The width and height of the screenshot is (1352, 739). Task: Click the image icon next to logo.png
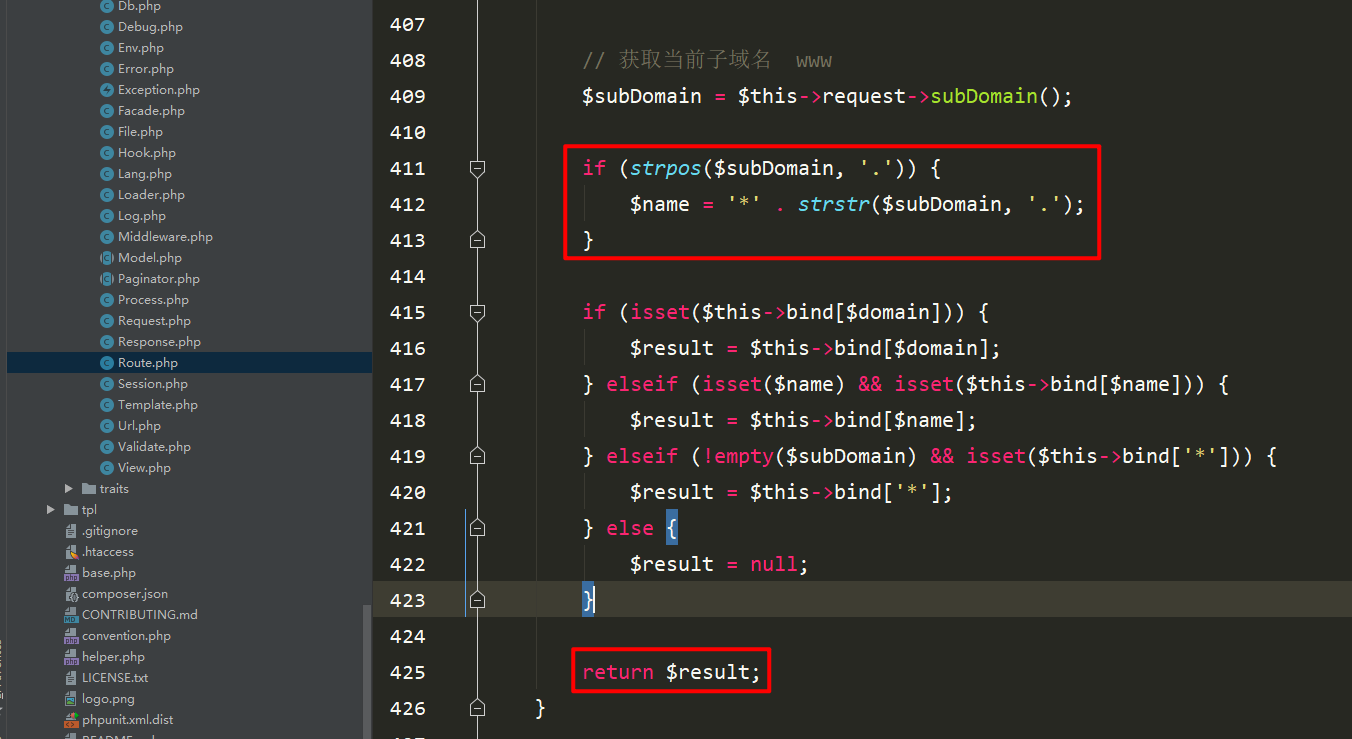tap(71, 699)
